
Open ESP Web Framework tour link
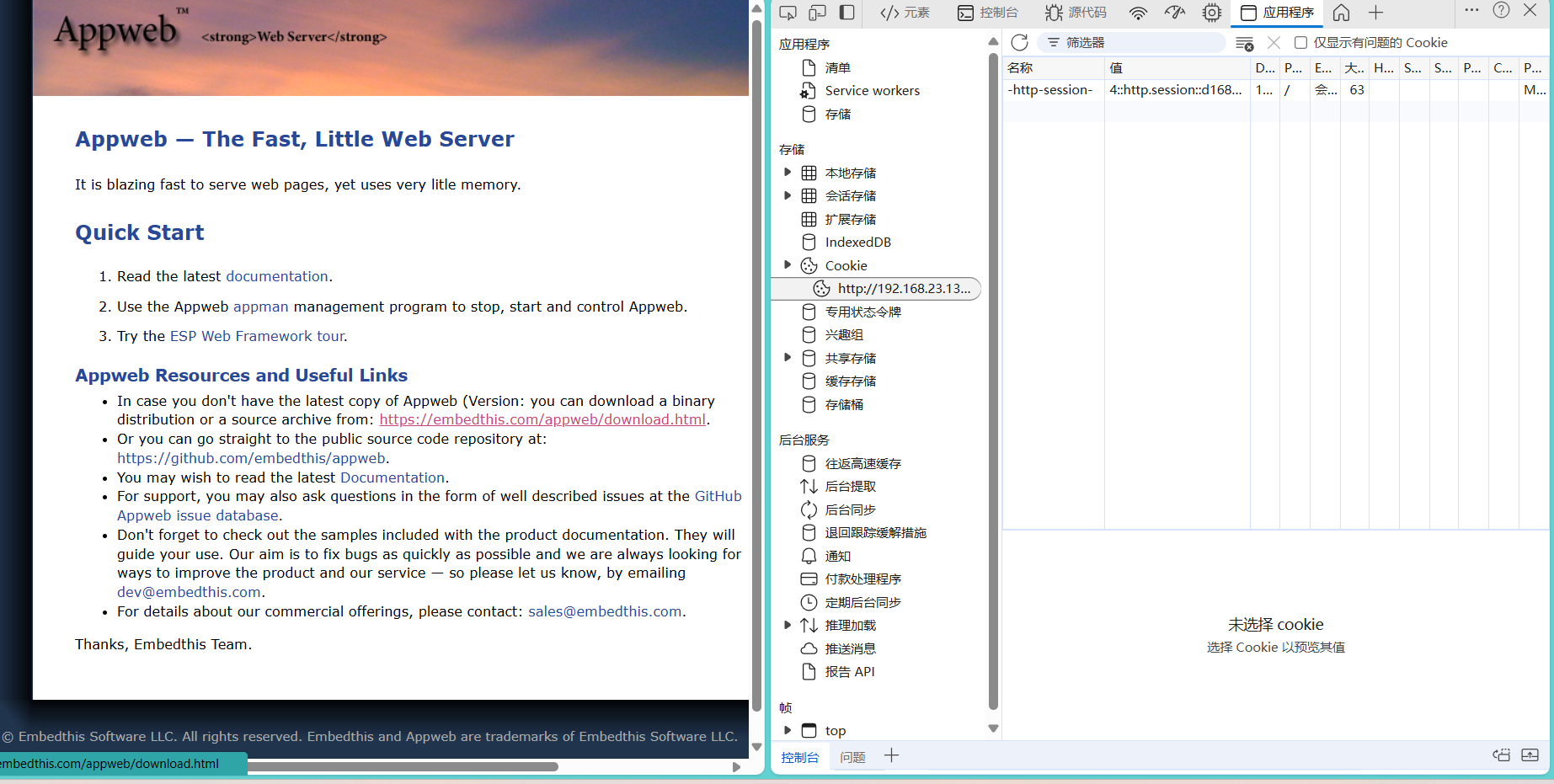(257, 336)
